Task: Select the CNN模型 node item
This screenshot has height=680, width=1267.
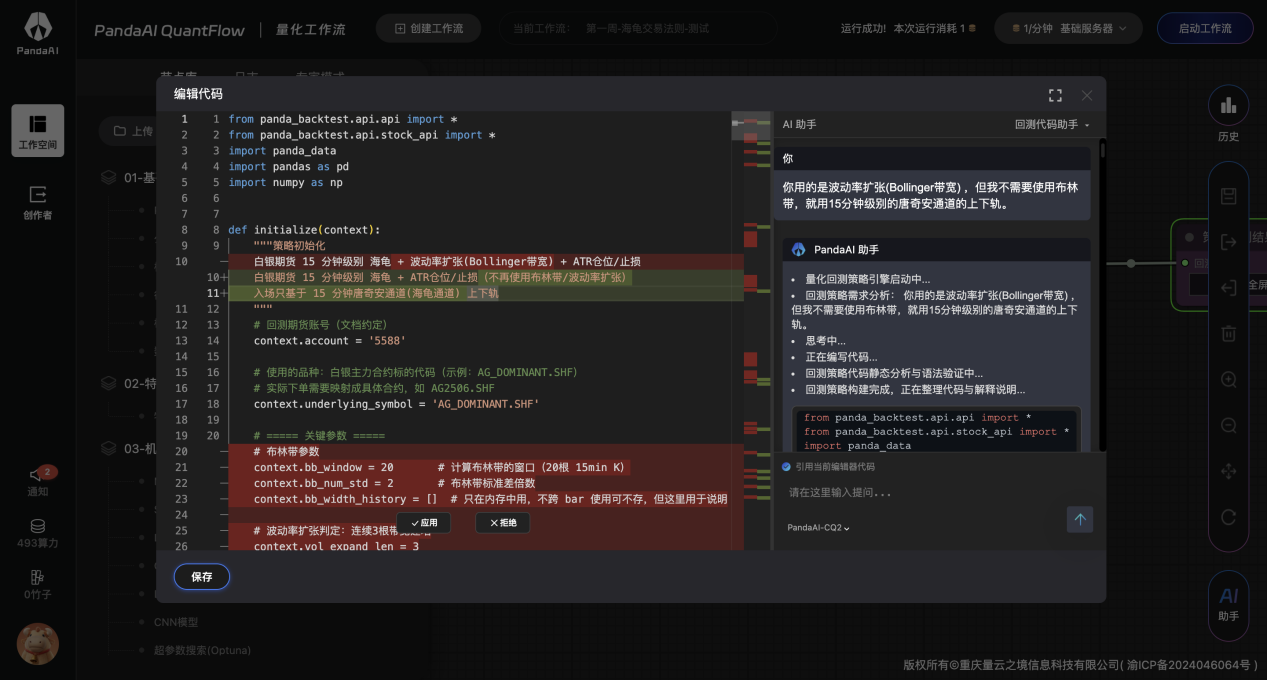Action: 176,621
